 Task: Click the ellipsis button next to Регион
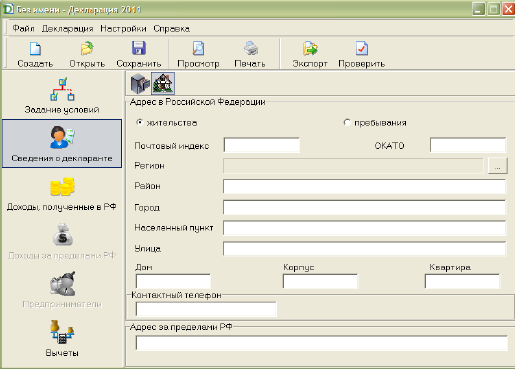[x=498, y=166]
